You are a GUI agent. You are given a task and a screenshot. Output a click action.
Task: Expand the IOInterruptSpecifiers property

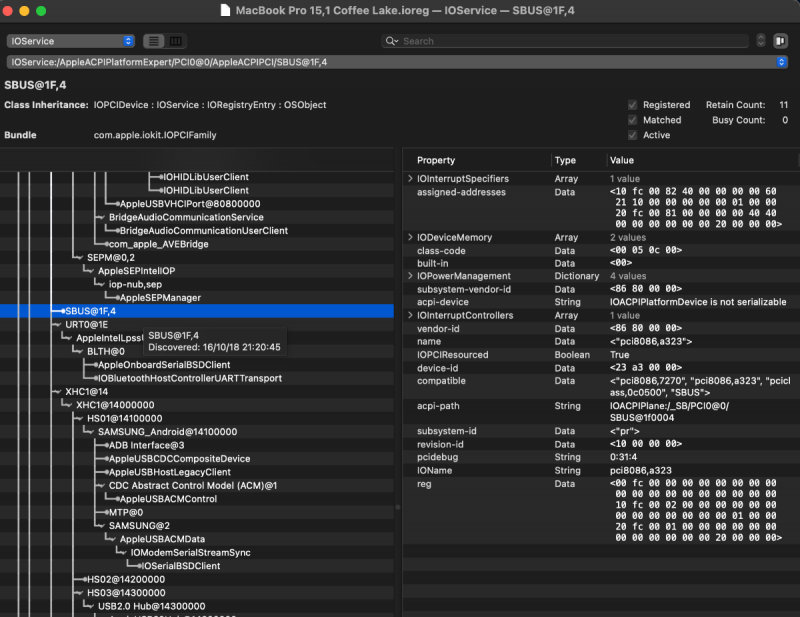click(410, 178)
